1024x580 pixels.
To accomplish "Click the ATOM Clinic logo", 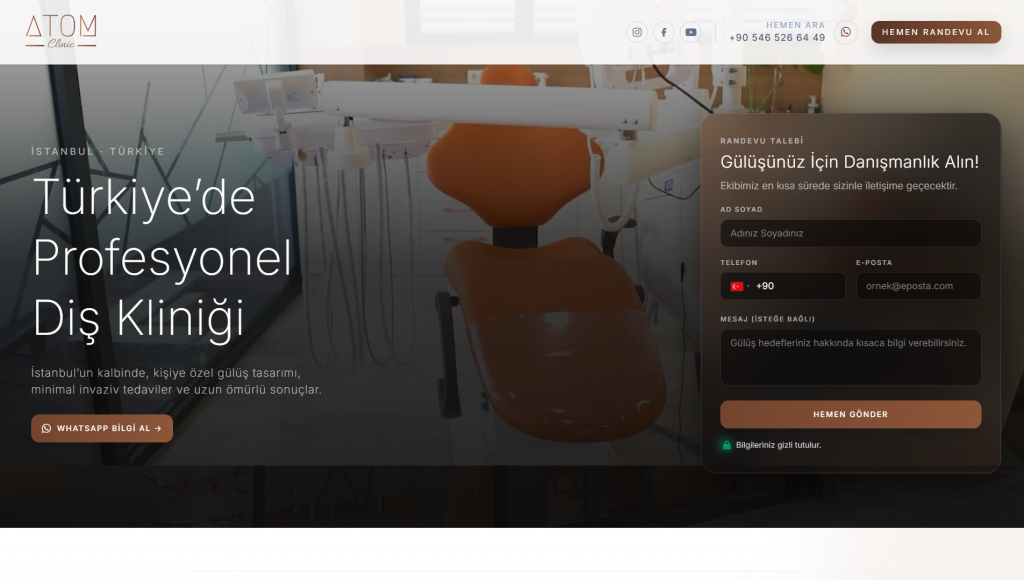I will point(61,32).
